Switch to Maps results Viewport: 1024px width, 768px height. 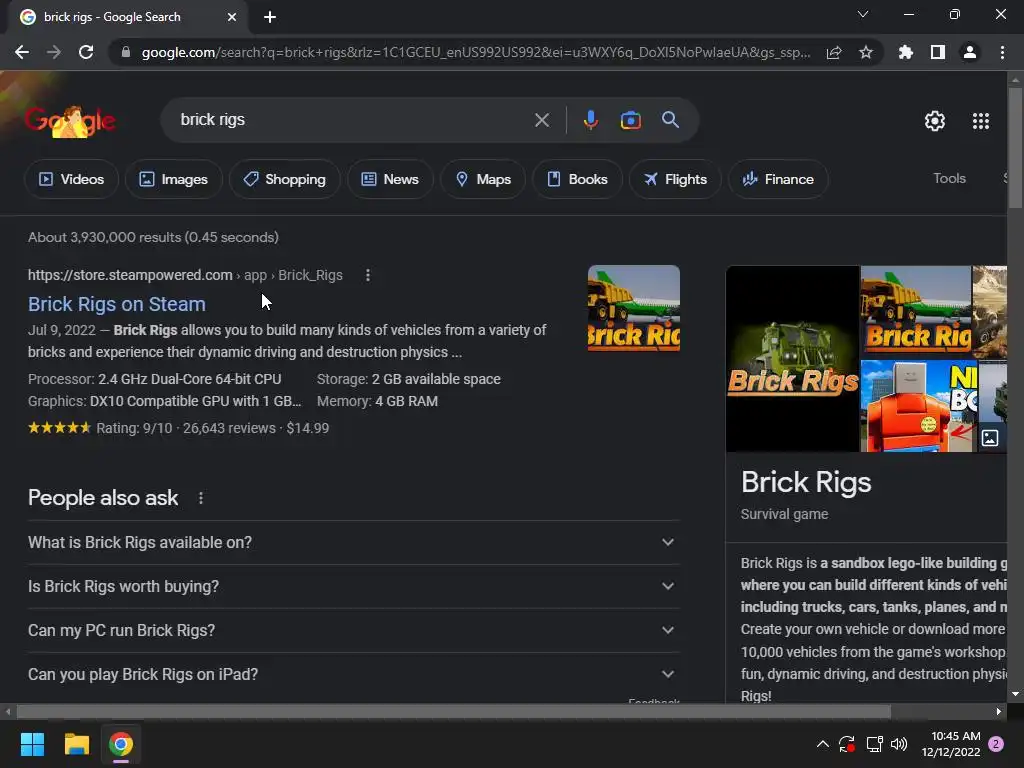coord(483,179)
